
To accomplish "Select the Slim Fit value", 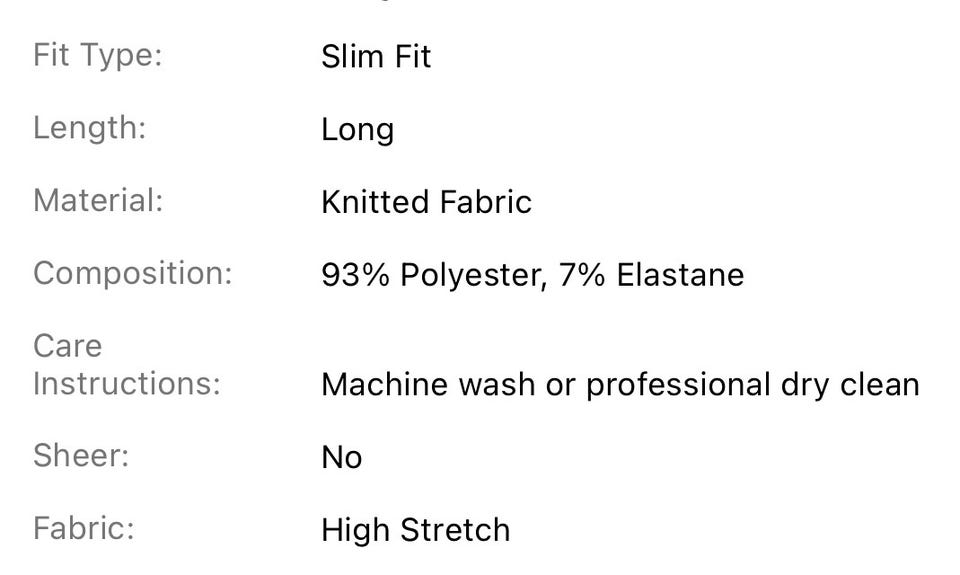I will pyautogui.click(x=377, y=57).
